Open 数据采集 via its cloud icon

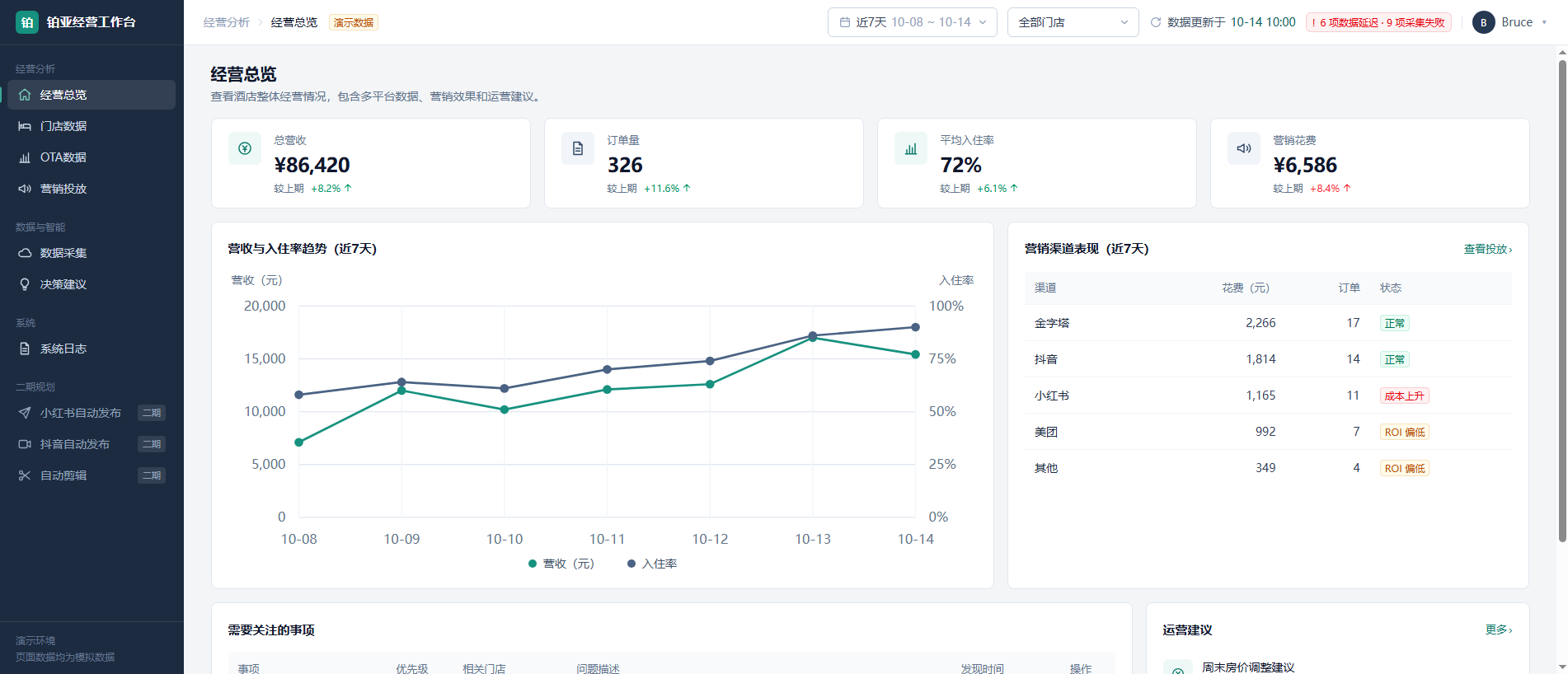pyautogui.click(x=25, y=253)
